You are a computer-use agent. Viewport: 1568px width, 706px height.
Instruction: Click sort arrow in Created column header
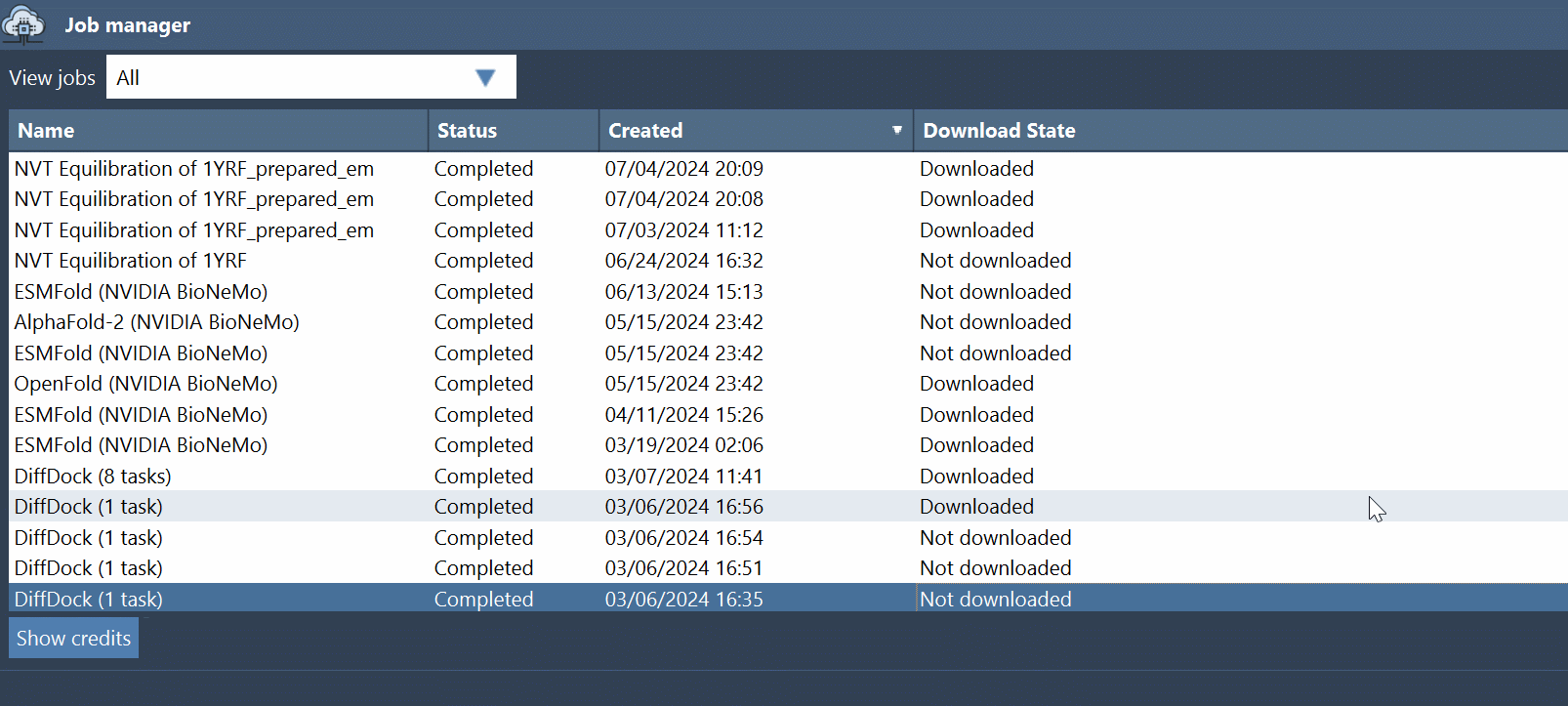[896, 131]
